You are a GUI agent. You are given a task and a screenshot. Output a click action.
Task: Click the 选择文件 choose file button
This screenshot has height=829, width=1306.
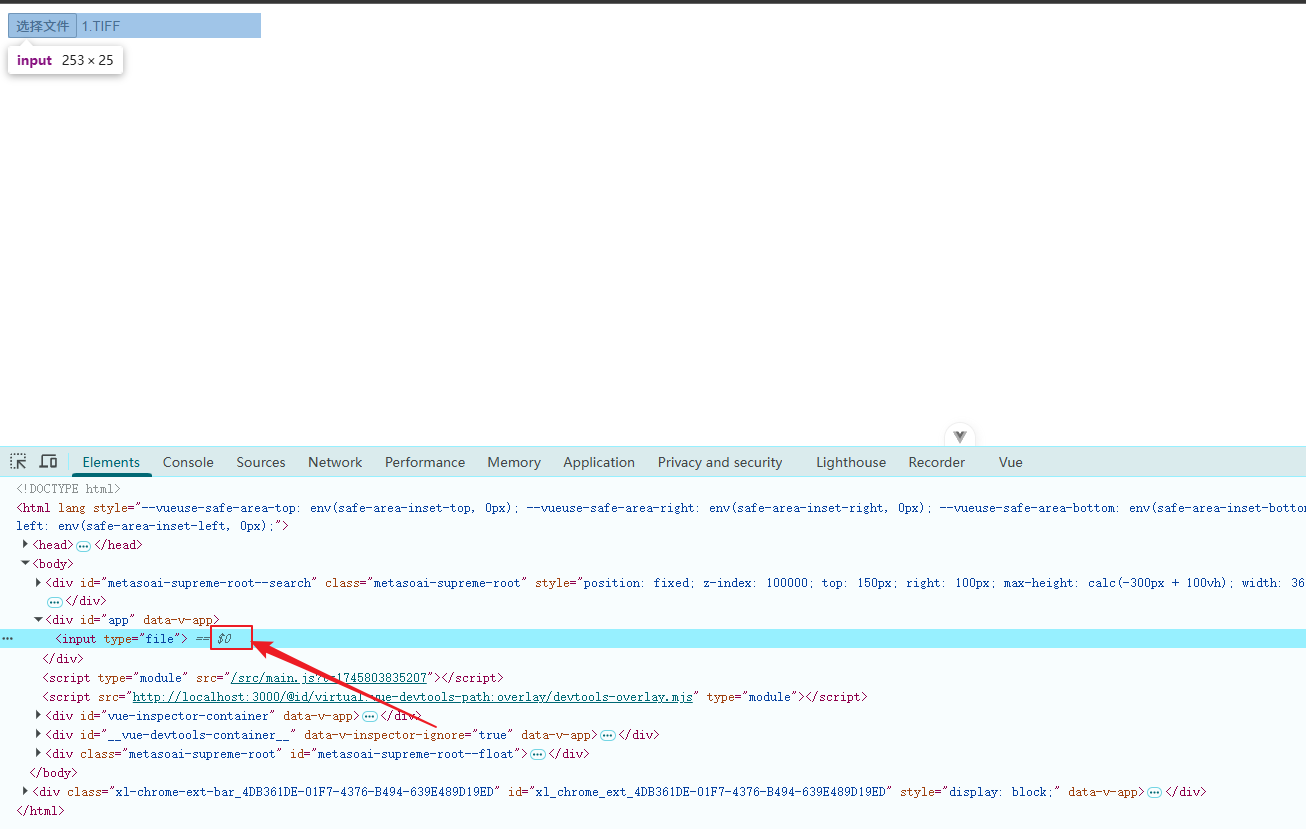click(42, 26)
